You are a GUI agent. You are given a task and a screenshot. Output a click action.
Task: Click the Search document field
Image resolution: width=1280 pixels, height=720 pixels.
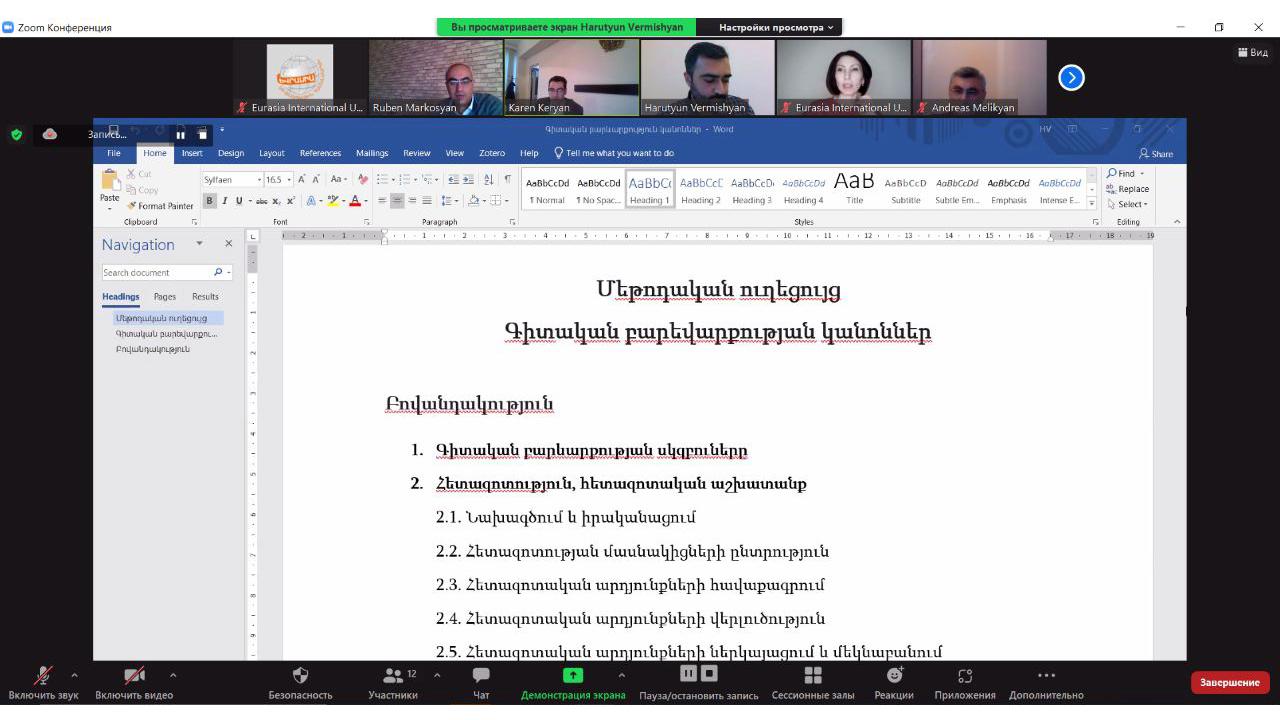click(155, 272)
